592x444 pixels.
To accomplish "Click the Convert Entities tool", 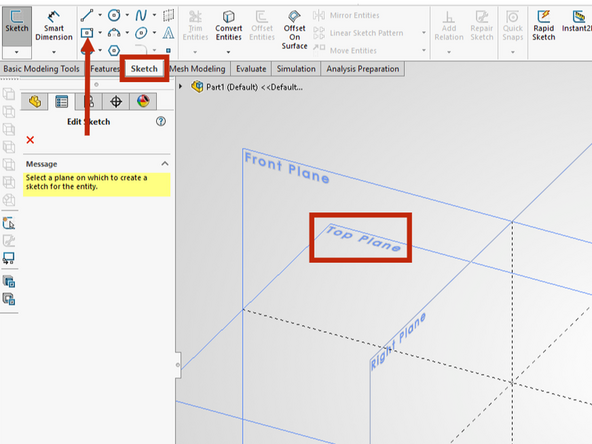I will tap(228, 26).
